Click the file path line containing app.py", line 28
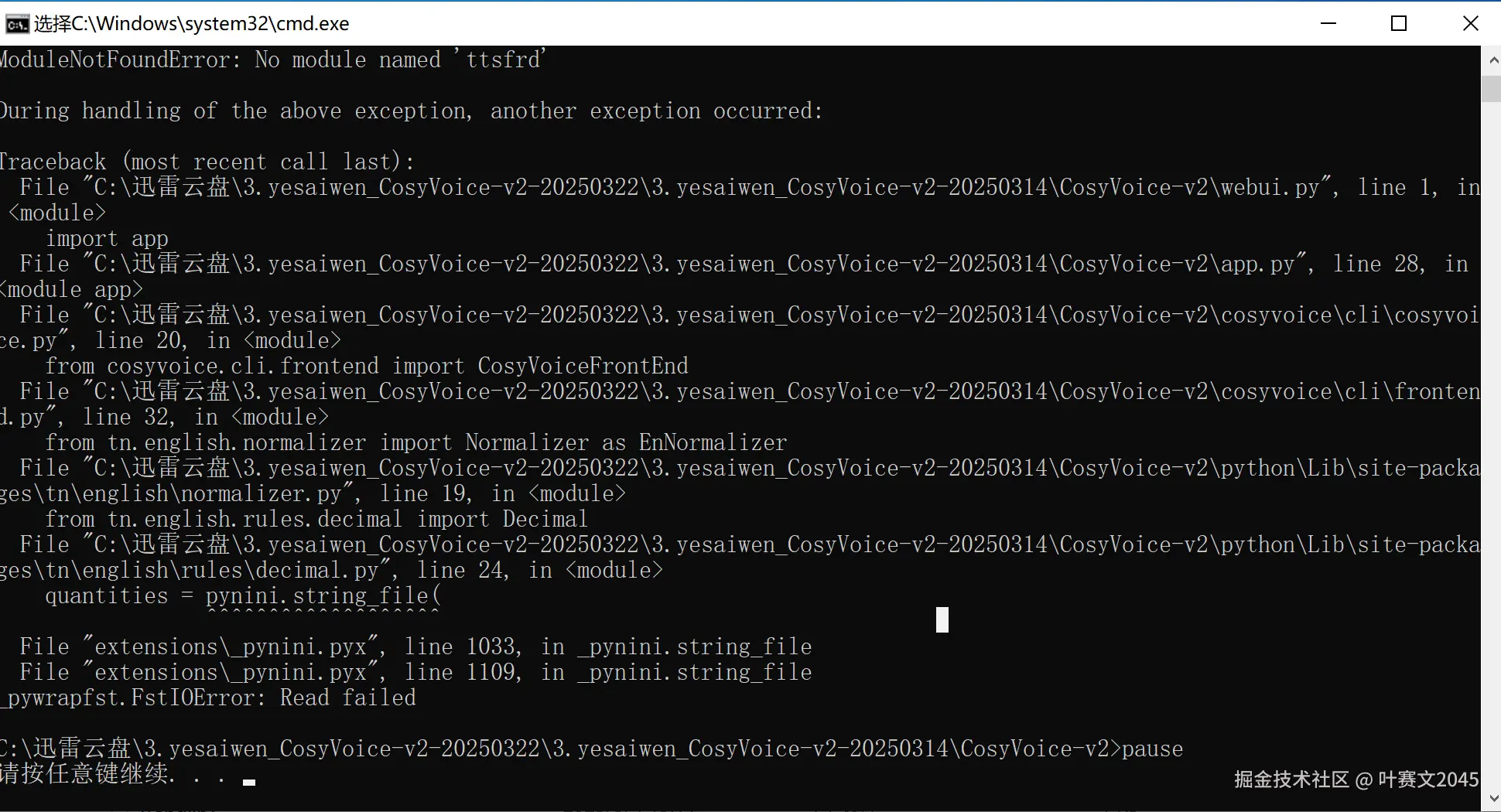Viewport: 1501px width, 812px height. tap(744, 264)
